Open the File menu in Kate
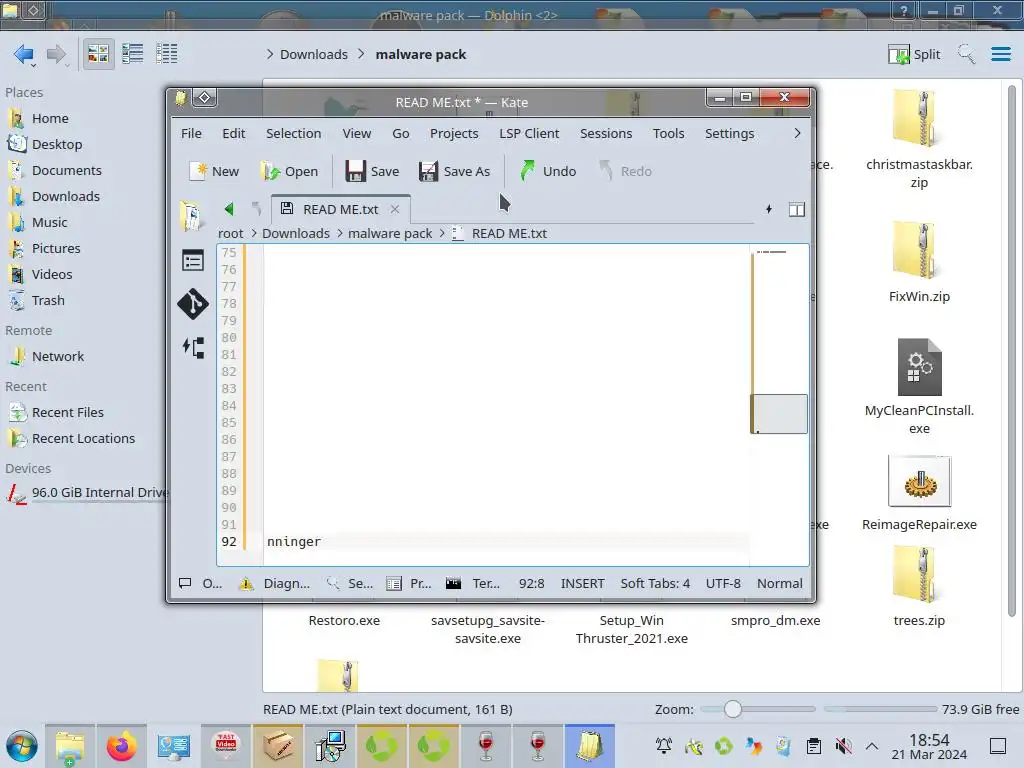Viewport: 1024px width, 768px height. tap(191, 133)
